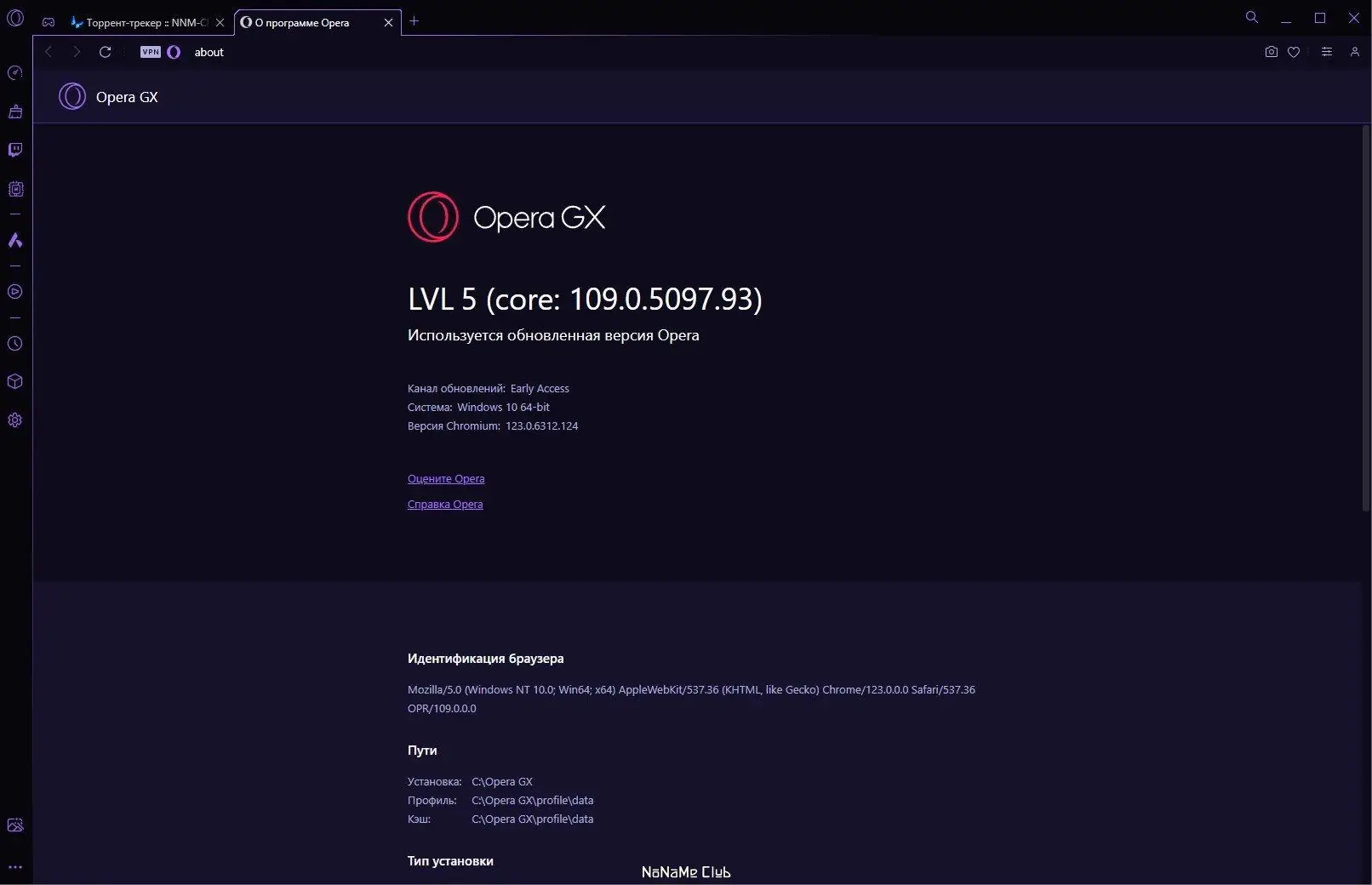
Task: Launch Aria AI from the sidebar
Action: [15, 241]
